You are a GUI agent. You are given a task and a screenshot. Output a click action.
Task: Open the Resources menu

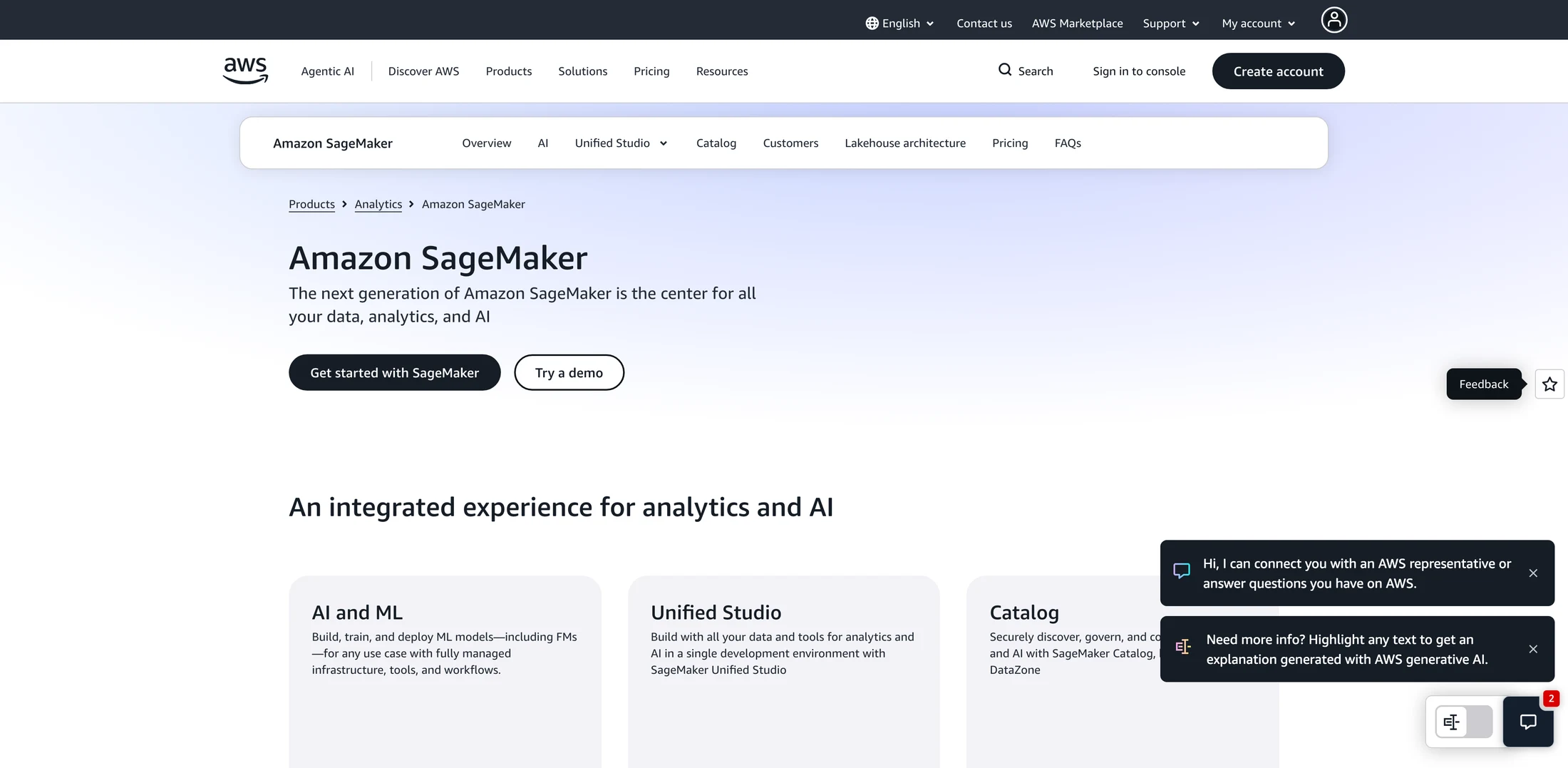pos(722,71)
